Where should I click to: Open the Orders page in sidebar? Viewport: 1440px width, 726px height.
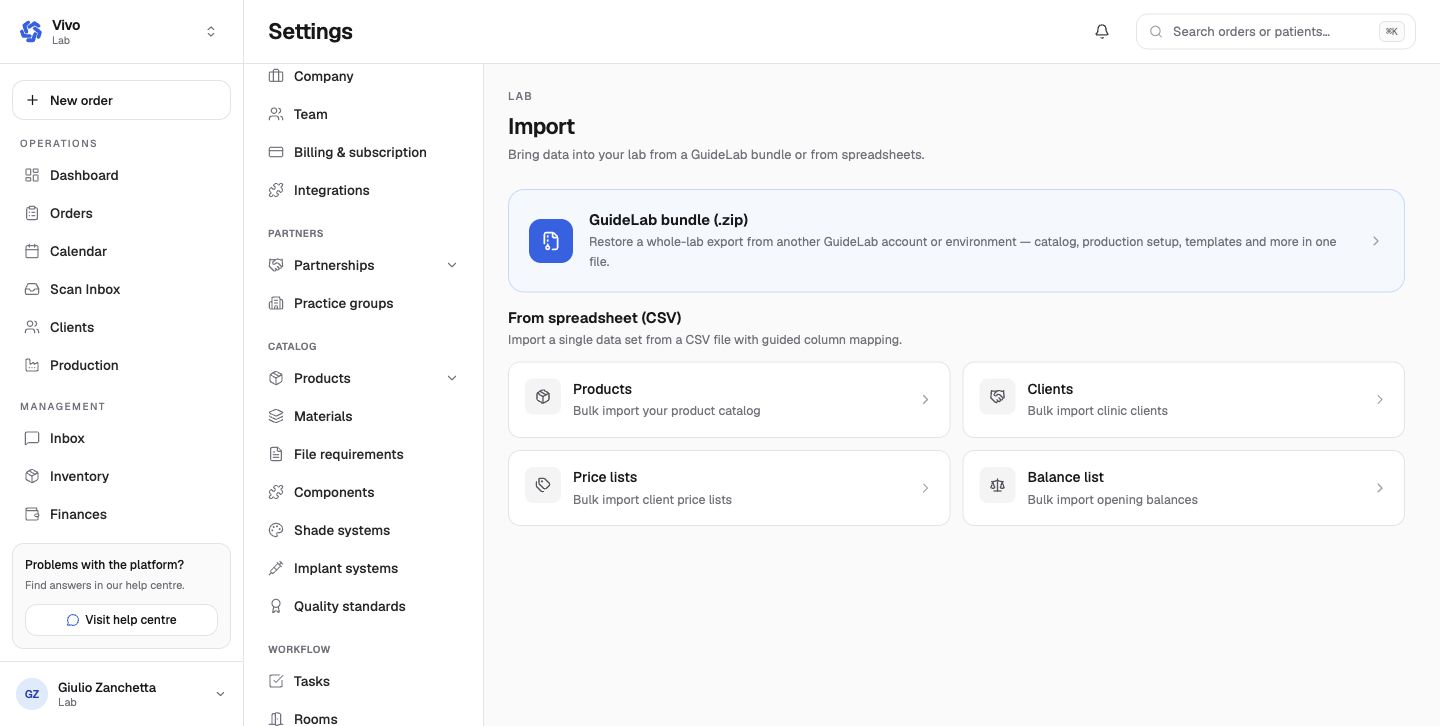121,213
